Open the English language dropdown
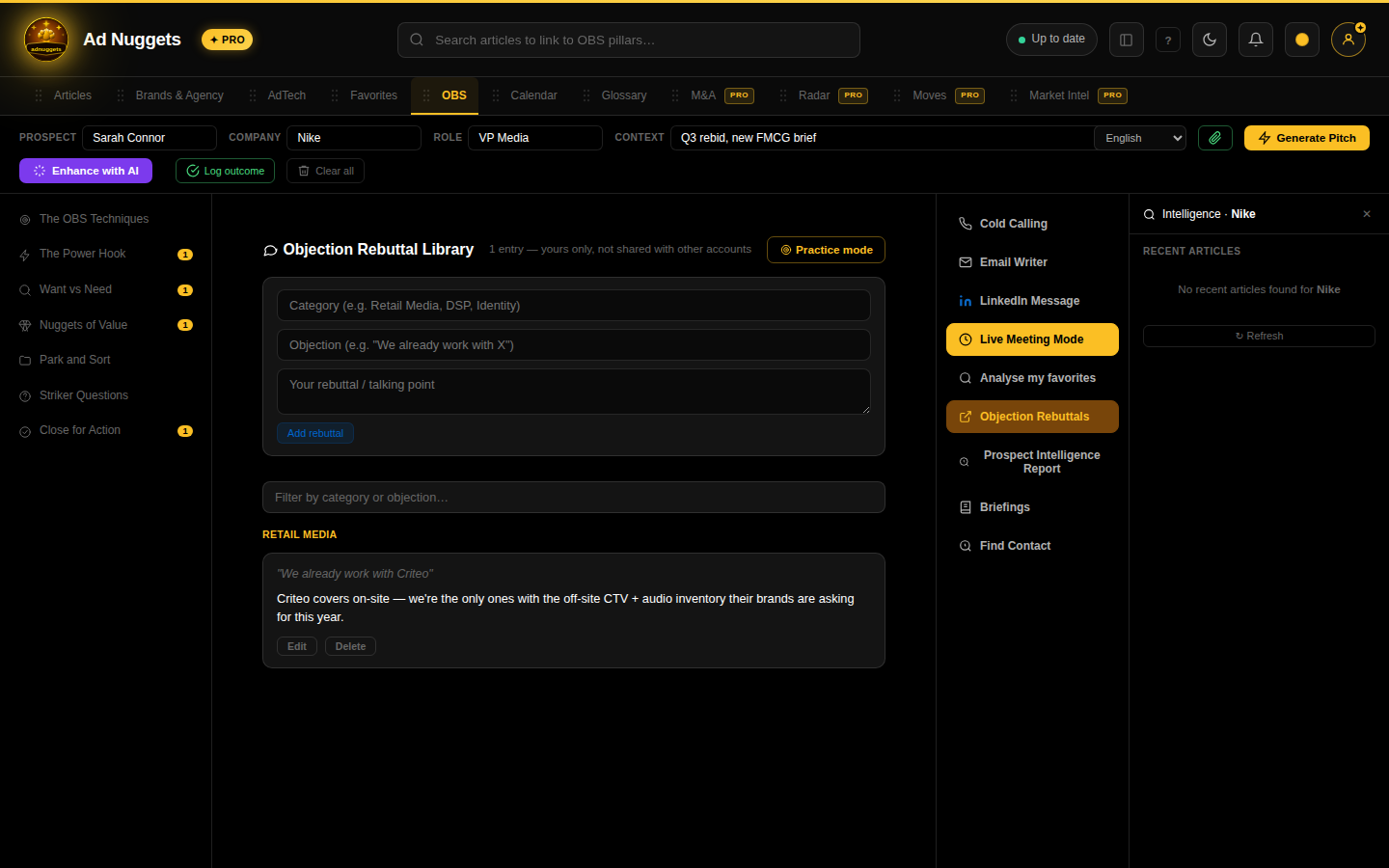The image size is (1389, 868). click(x=1140, y=138)
